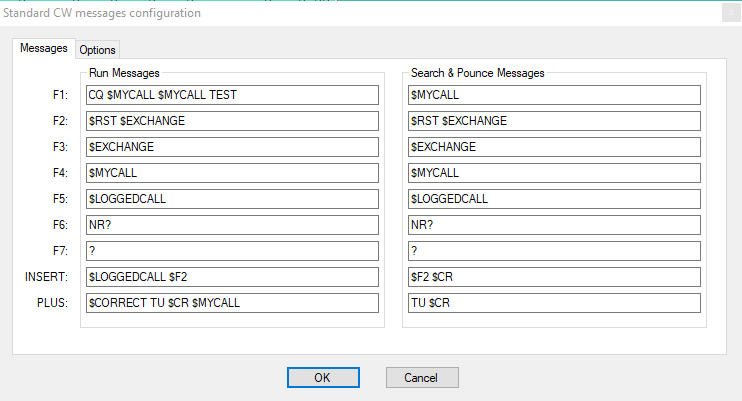
Task: Cancel the CW messages configuration
Action: pyautogui.click(x=421, y=378)
